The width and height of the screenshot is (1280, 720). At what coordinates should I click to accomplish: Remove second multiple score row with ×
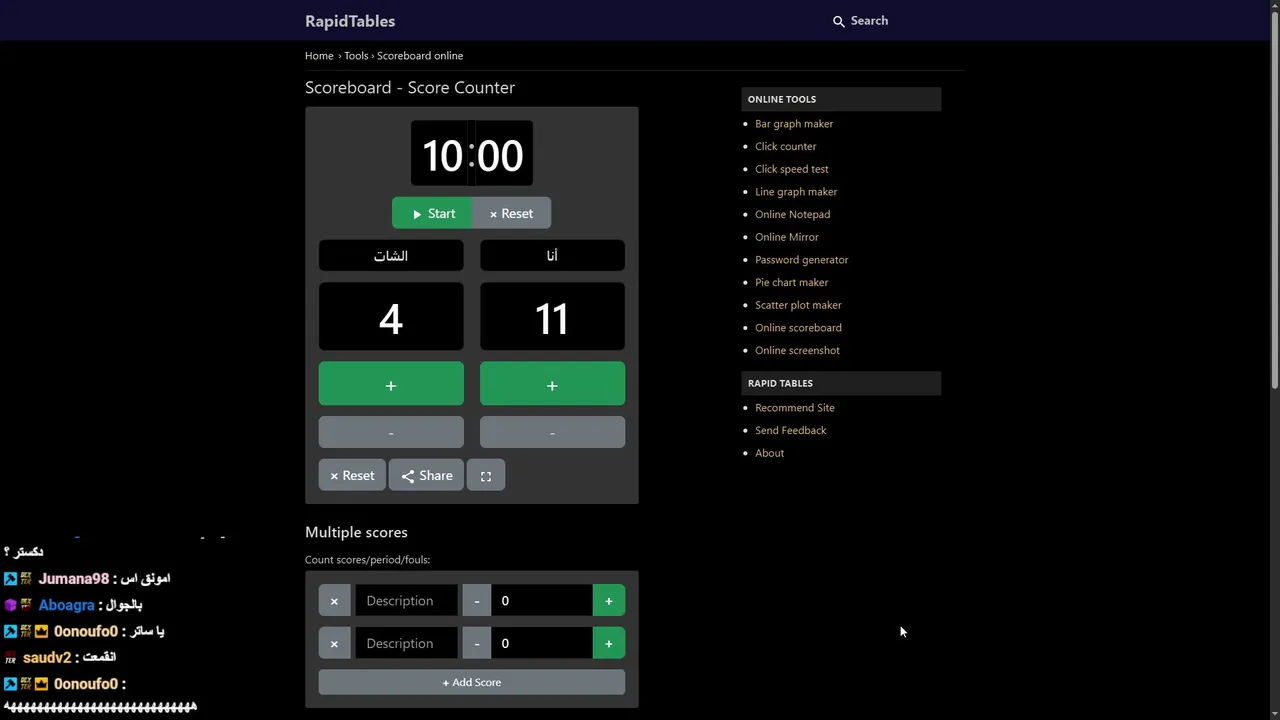coord(334,644)
